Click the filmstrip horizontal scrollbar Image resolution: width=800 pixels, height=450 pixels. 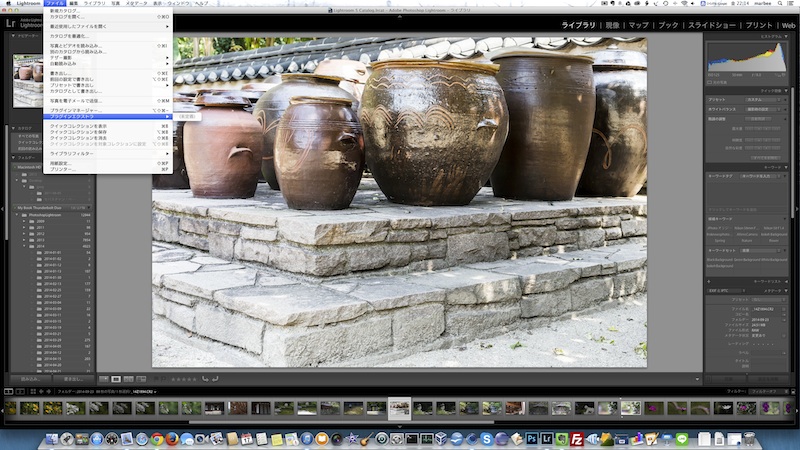pyautogui.click(x=341, y=422)
